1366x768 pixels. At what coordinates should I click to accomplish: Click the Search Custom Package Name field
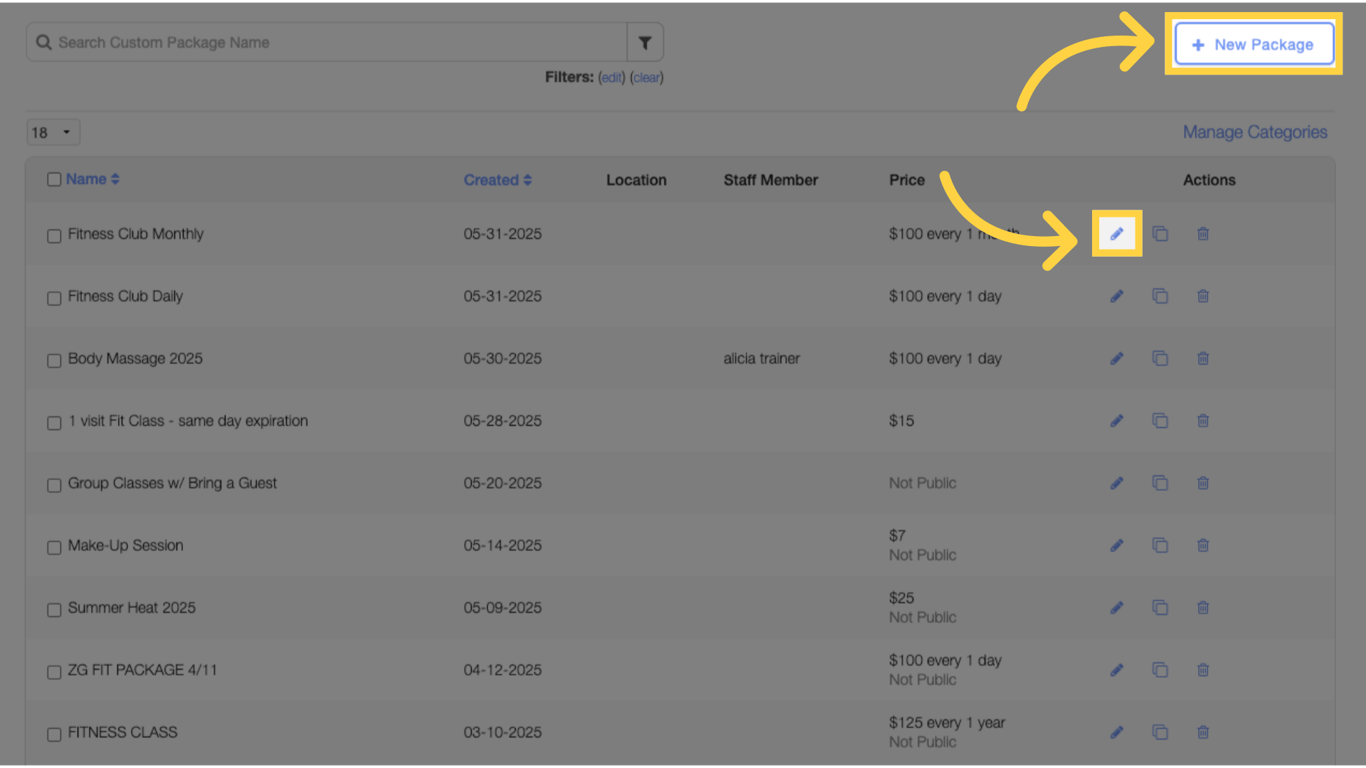coord(330,42)
